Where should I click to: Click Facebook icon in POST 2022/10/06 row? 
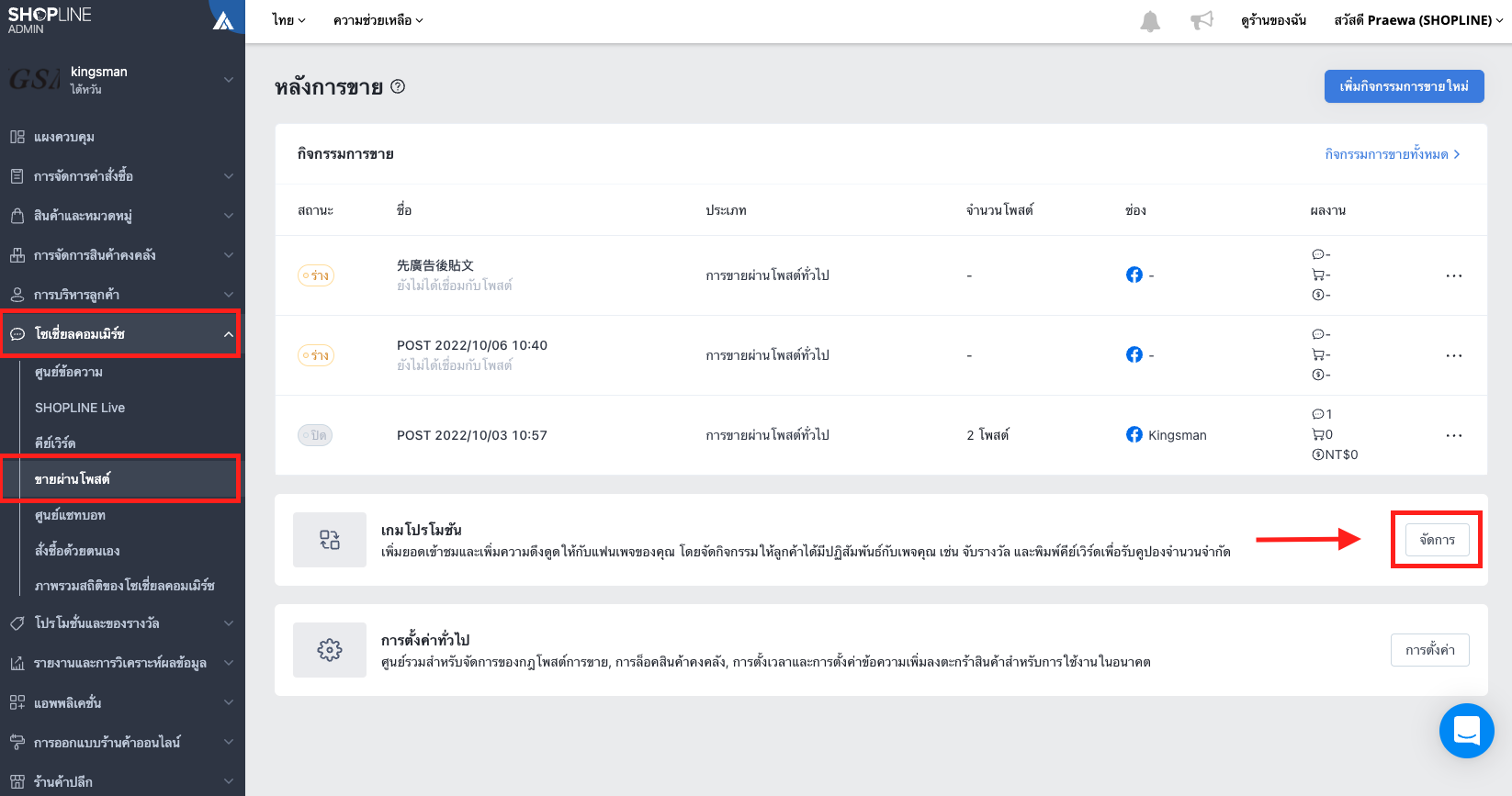(x=1134, y=354)
